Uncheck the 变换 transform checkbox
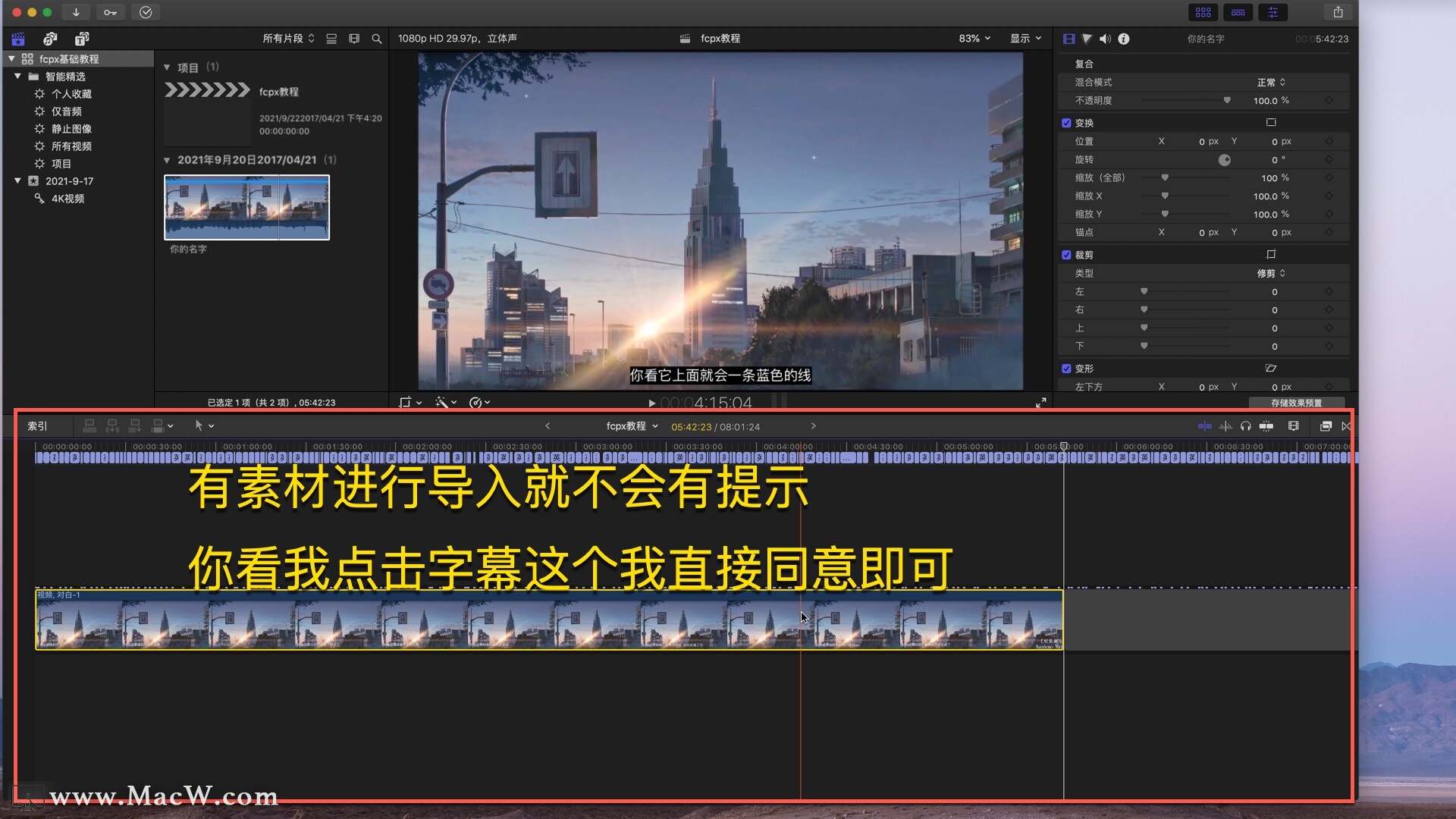 1066,123
